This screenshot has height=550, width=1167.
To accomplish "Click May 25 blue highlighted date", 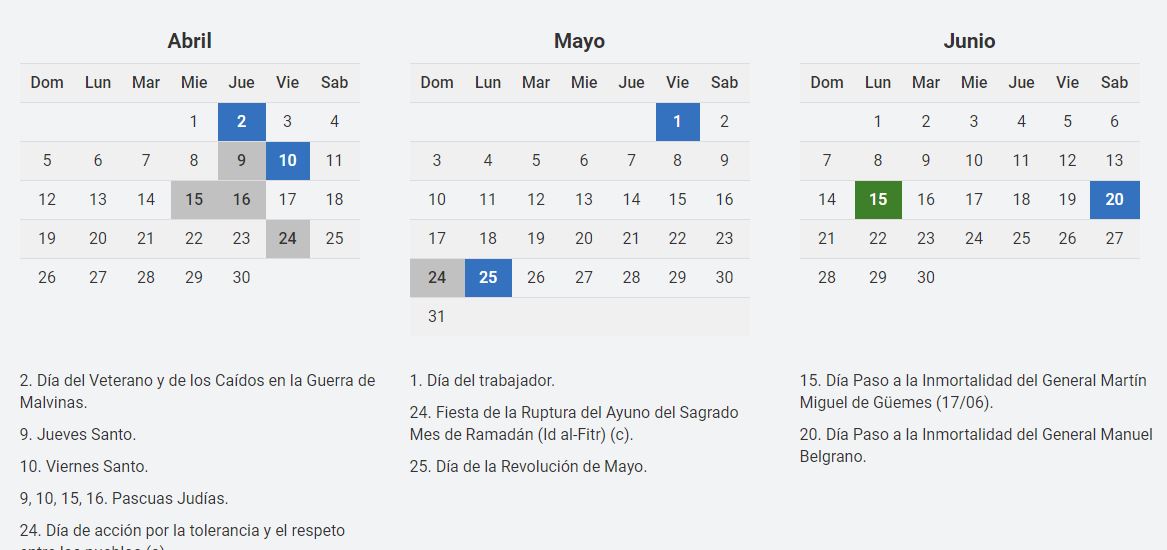I will pyautogui.click(x=488, y=278).
